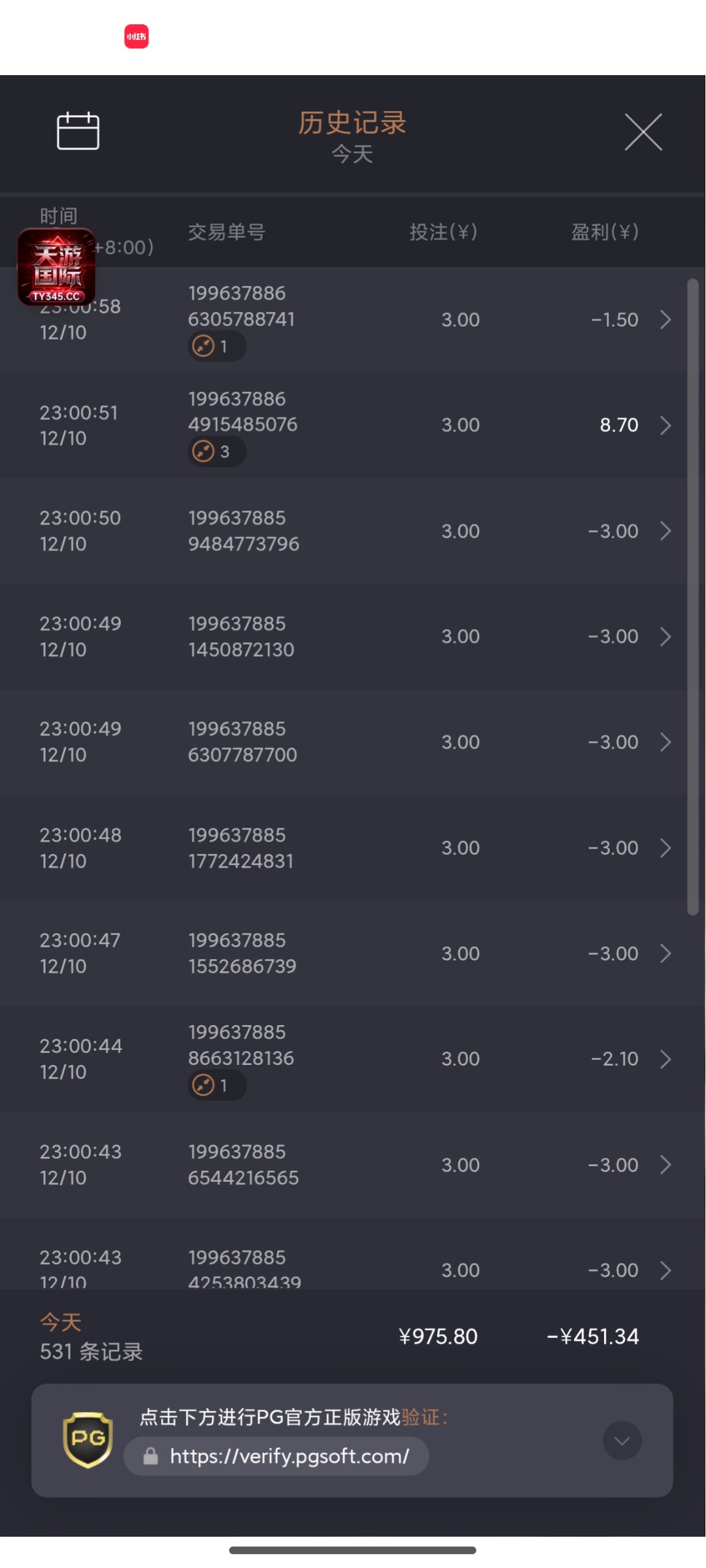Expand the PG verification dropdown arrow
This screenshot has height=1568, width=706.
click(622, 1440)
